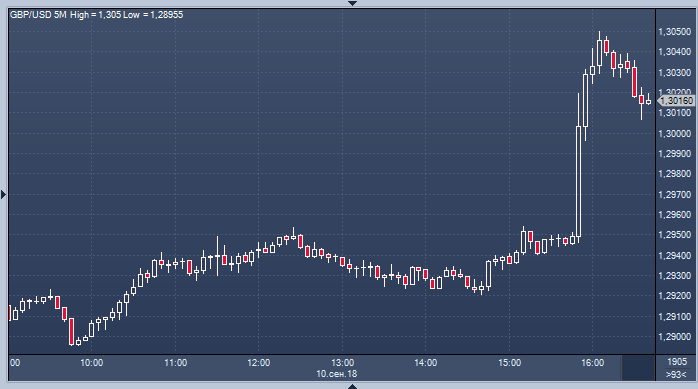This screenshot has height=389, width=698.
Task: Click the 10.сен.18 date label
Action: point(337,374)
